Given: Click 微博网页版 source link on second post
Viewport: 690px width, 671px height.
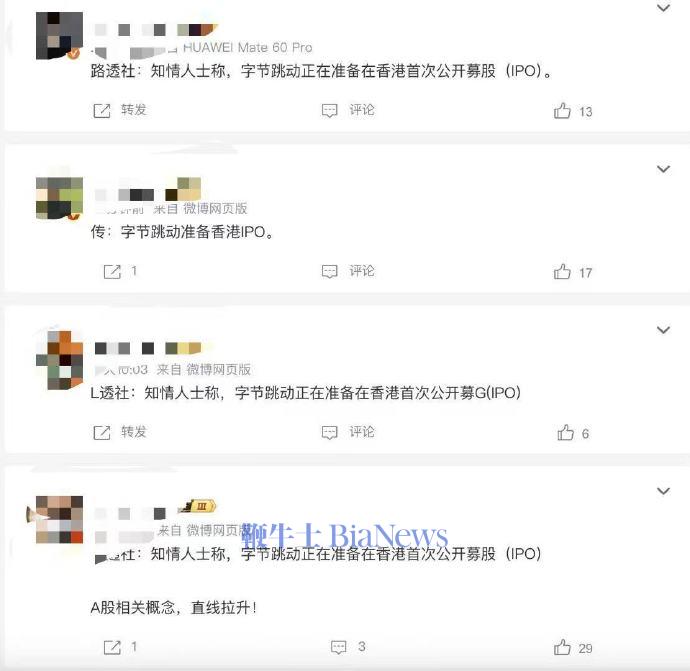Looking at the screenshot, I should (x=215, y=208).
